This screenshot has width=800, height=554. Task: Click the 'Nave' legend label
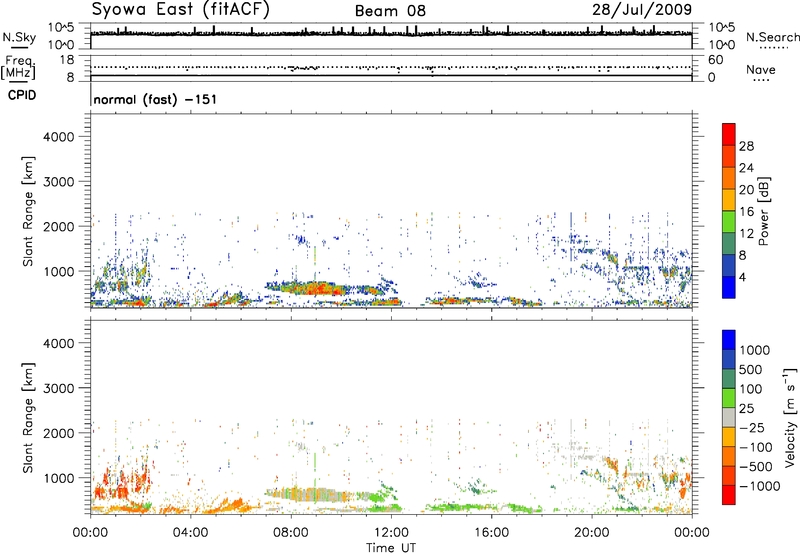click(761, 69)
